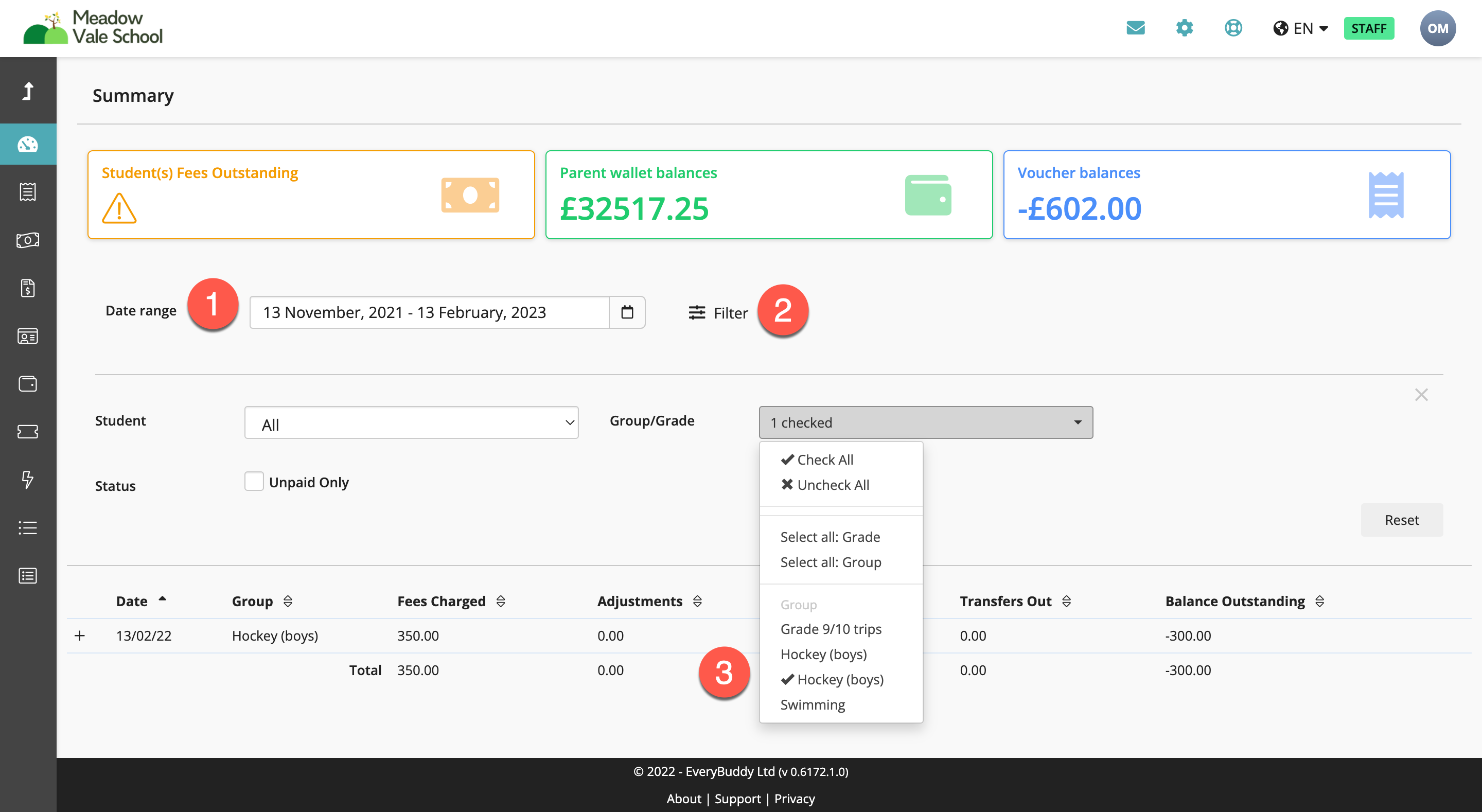1482x812 pixels.
Task: Open the dashboard gauge sidebar icon
Action: [28, 144]
